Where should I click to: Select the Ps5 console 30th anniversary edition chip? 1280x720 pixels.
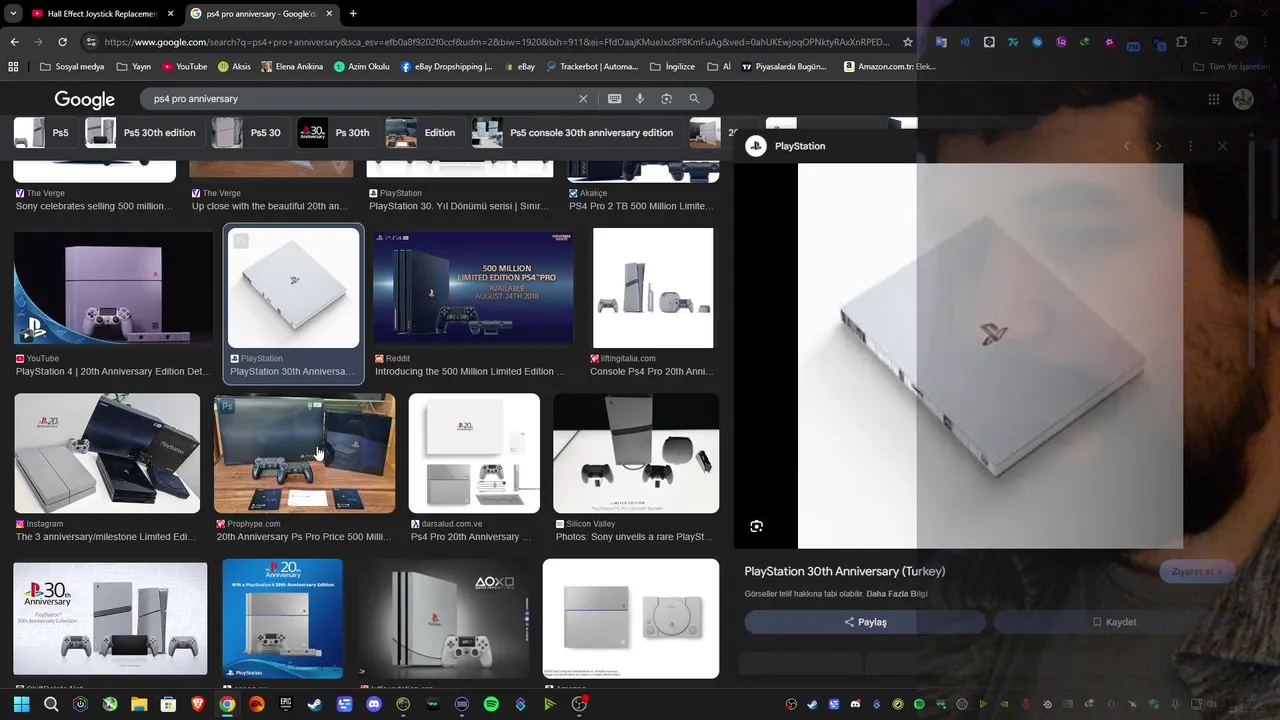[x=576, y=133]
